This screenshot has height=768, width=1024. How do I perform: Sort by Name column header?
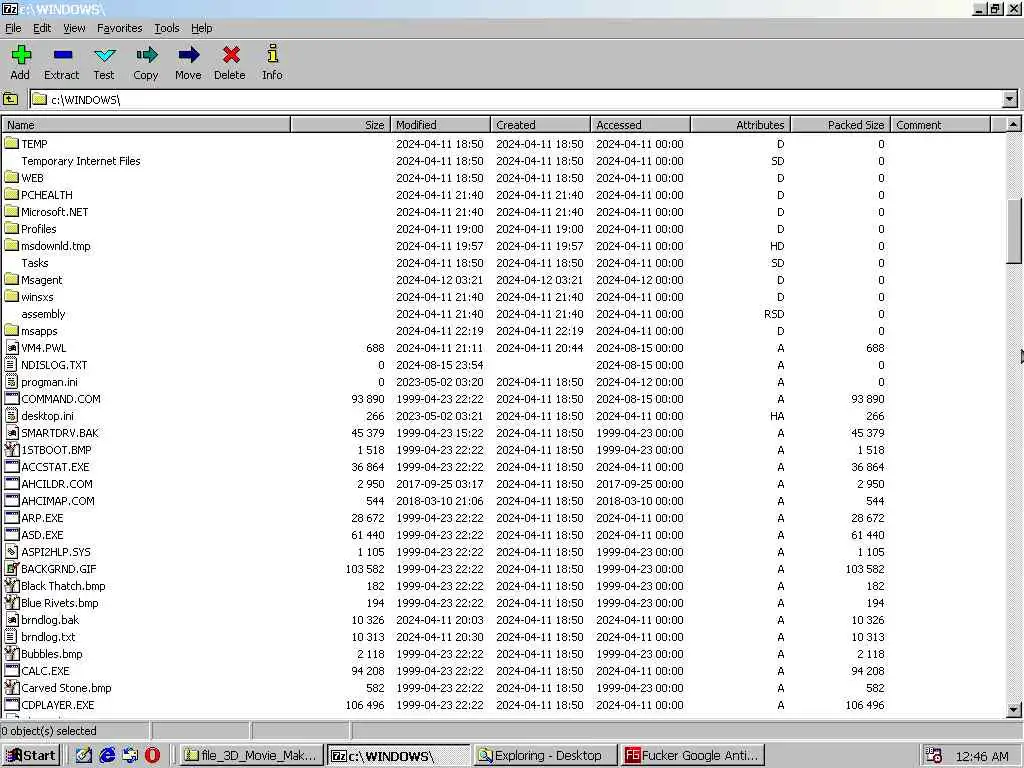pos(146,125)
